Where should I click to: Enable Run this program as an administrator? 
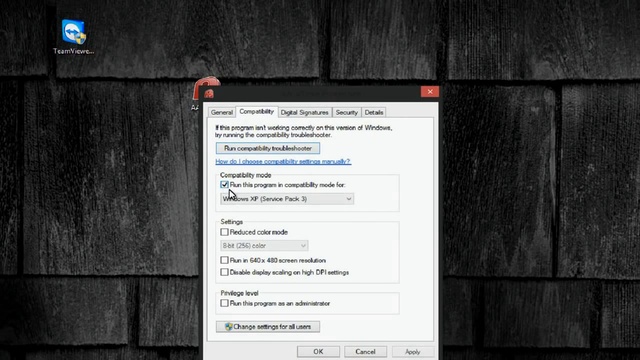pyautogui.click(x=224, y=303)
